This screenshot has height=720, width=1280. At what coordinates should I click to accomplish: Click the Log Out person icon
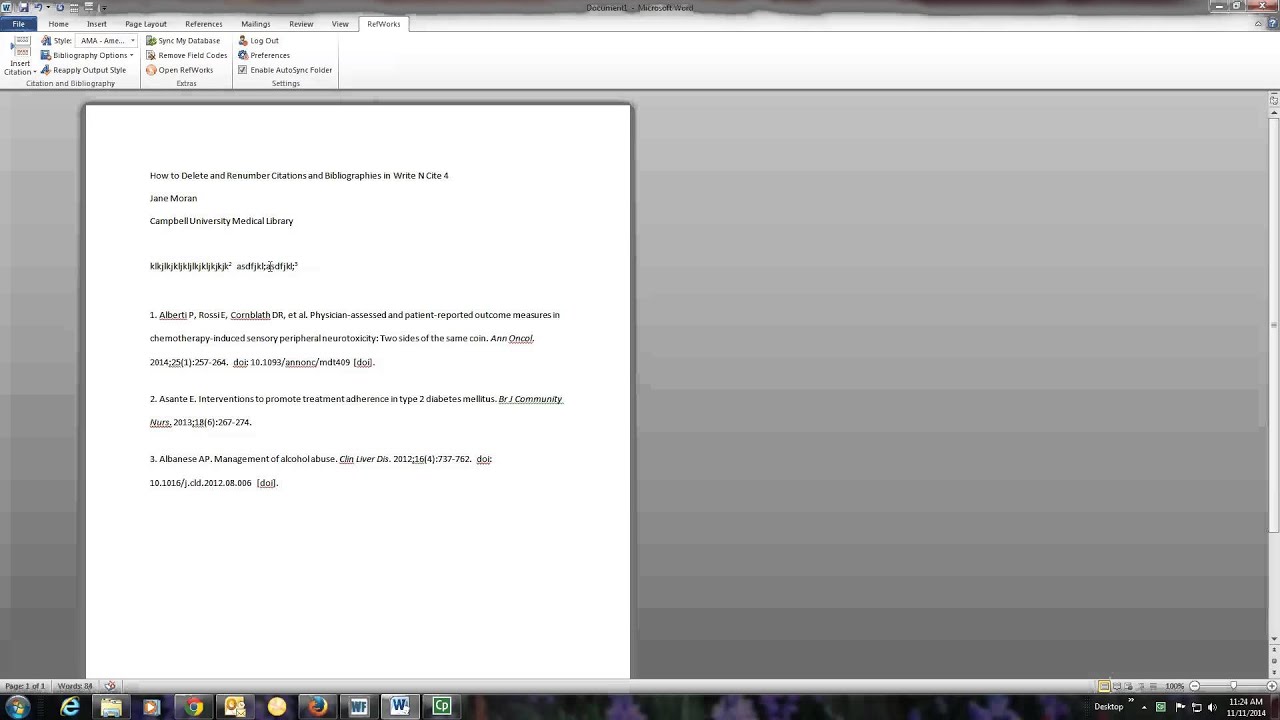point(243,41)
